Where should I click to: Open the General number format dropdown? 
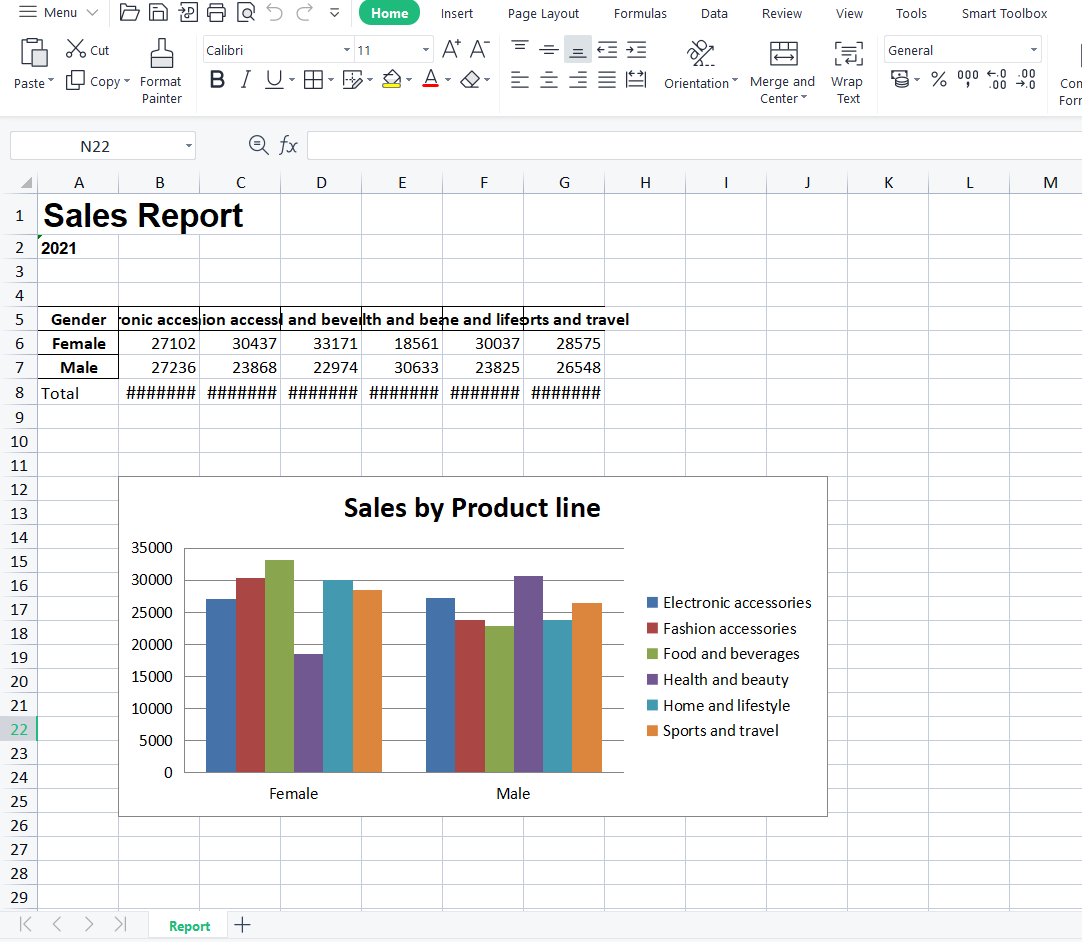click(x=1034, y=50)
